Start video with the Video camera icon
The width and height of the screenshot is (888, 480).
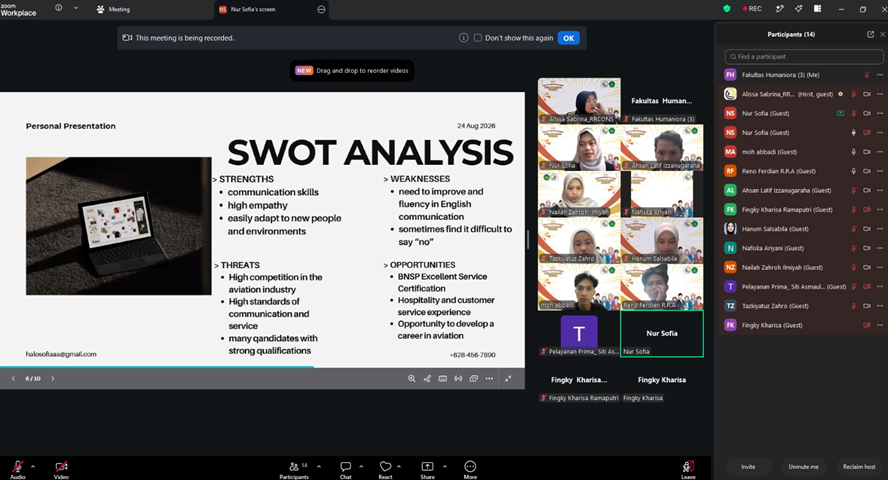pos(61,466)
